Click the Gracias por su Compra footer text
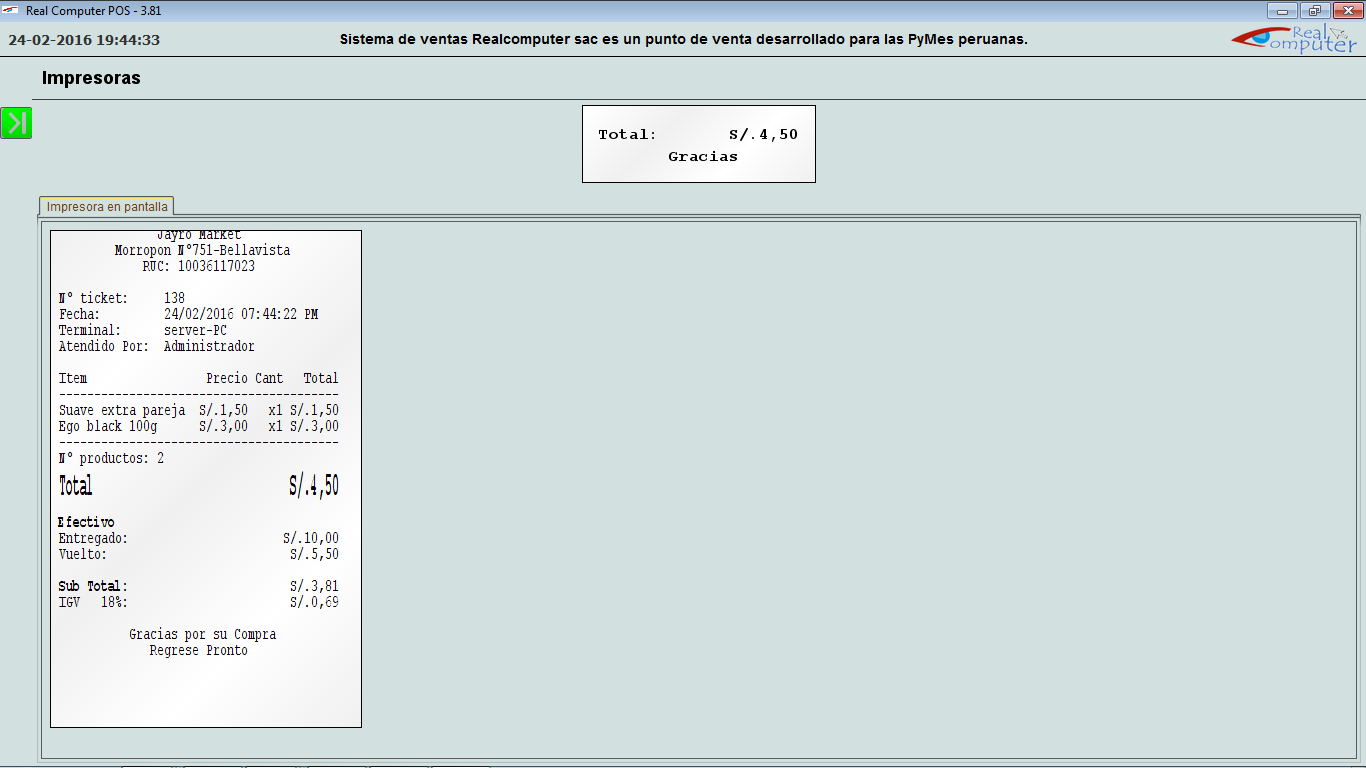The height and width of the screenshot is (768, 1366). coord(202,634)
